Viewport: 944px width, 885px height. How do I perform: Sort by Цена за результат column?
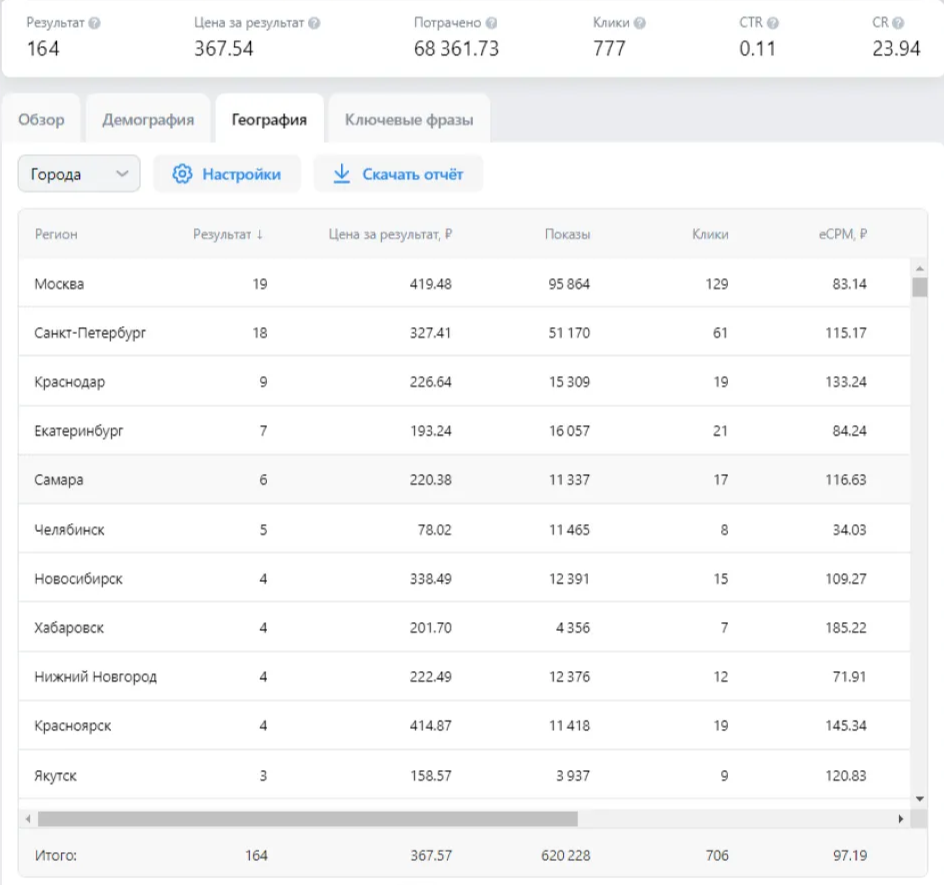pyautogui.click(x=391, y=235)
